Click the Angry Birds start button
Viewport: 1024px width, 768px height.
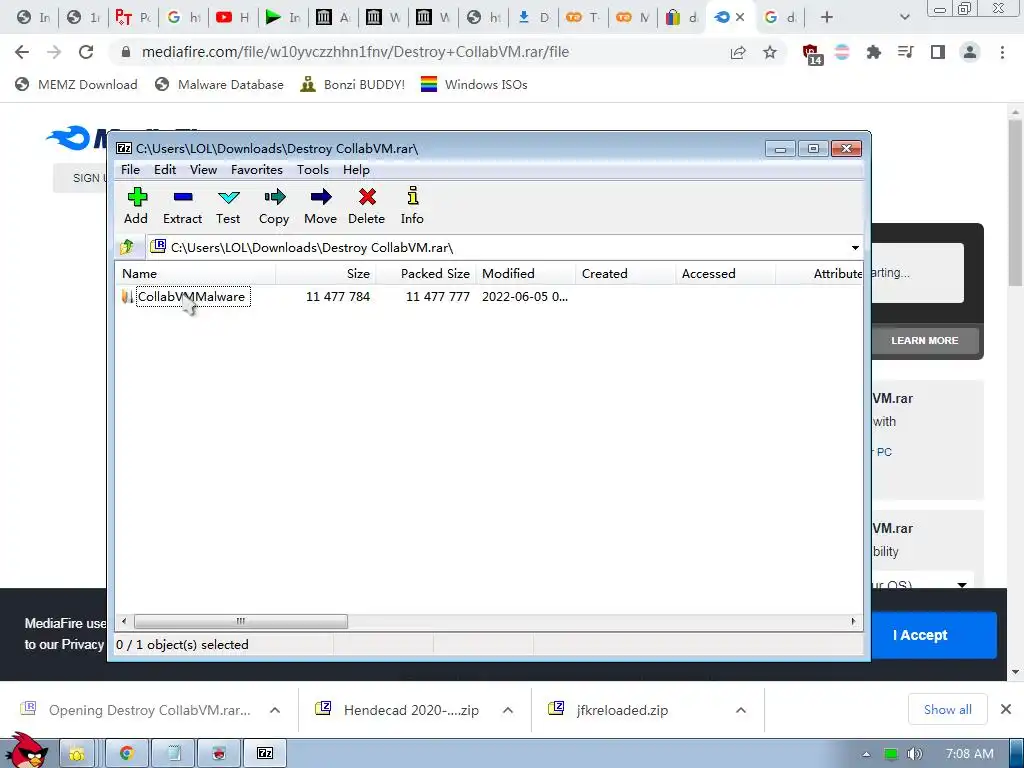point(26,751)
